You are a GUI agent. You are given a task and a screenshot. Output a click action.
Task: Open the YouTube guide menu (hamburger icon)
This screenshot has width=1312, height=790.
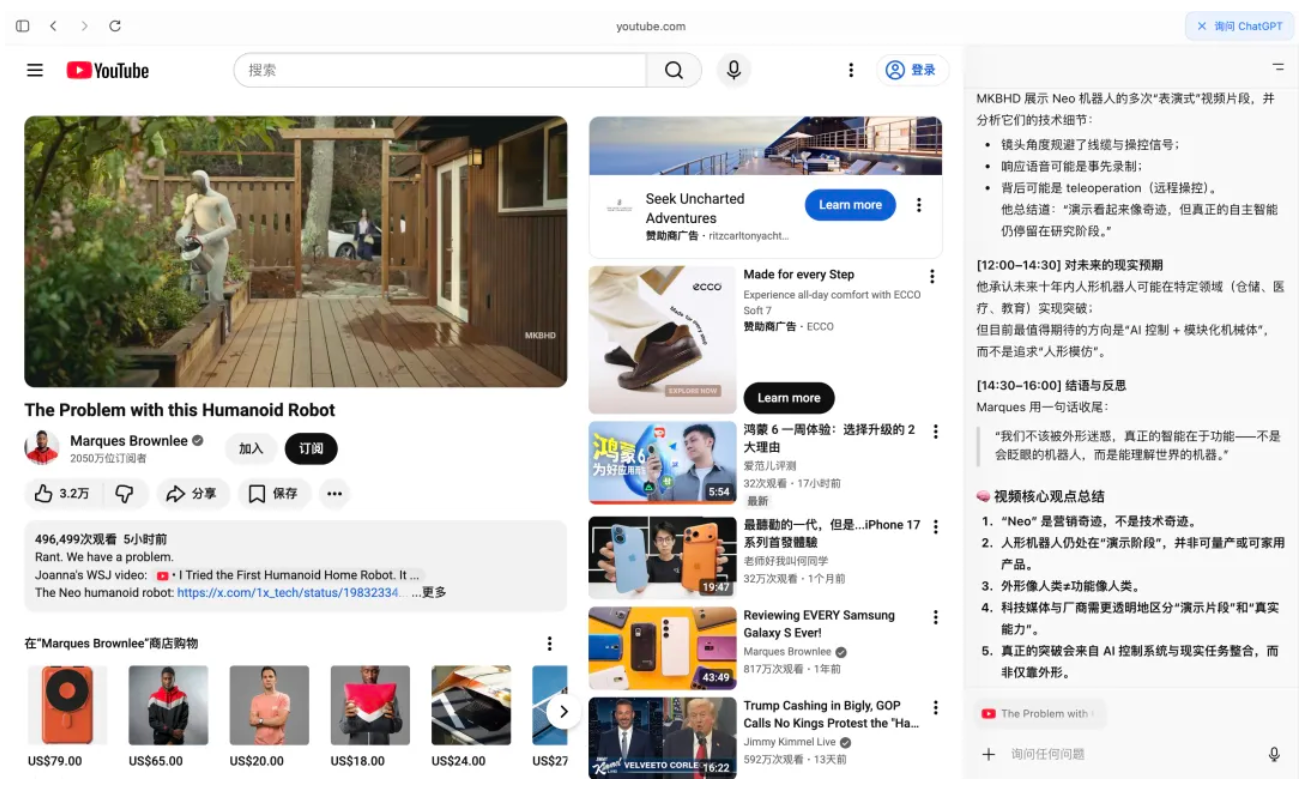34,70
